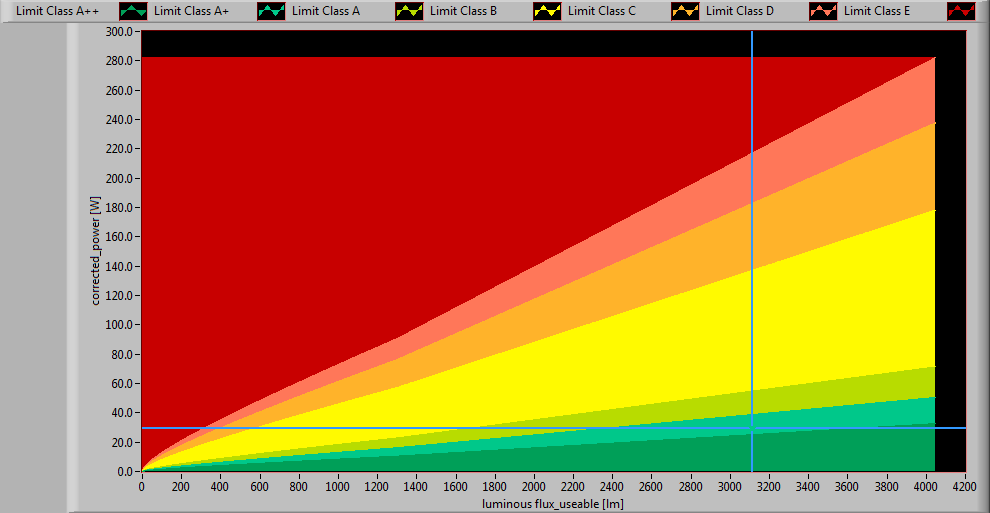
Task: Click the Limit Class B legend label
Action: [463, 11]
